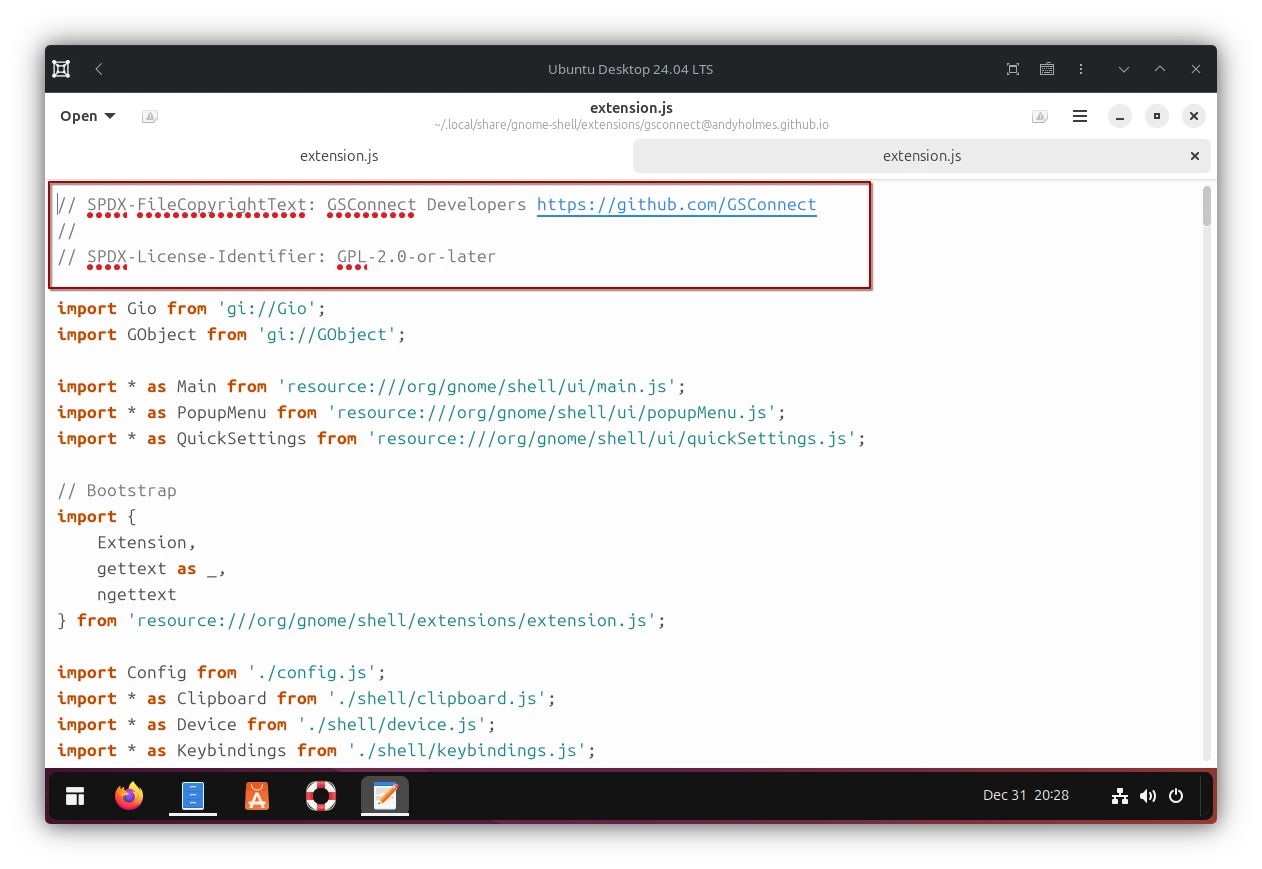Follow the GSConnect GitHub link in the code
Viewport: 1262px width, 869px height.
[x=676, y=204]
